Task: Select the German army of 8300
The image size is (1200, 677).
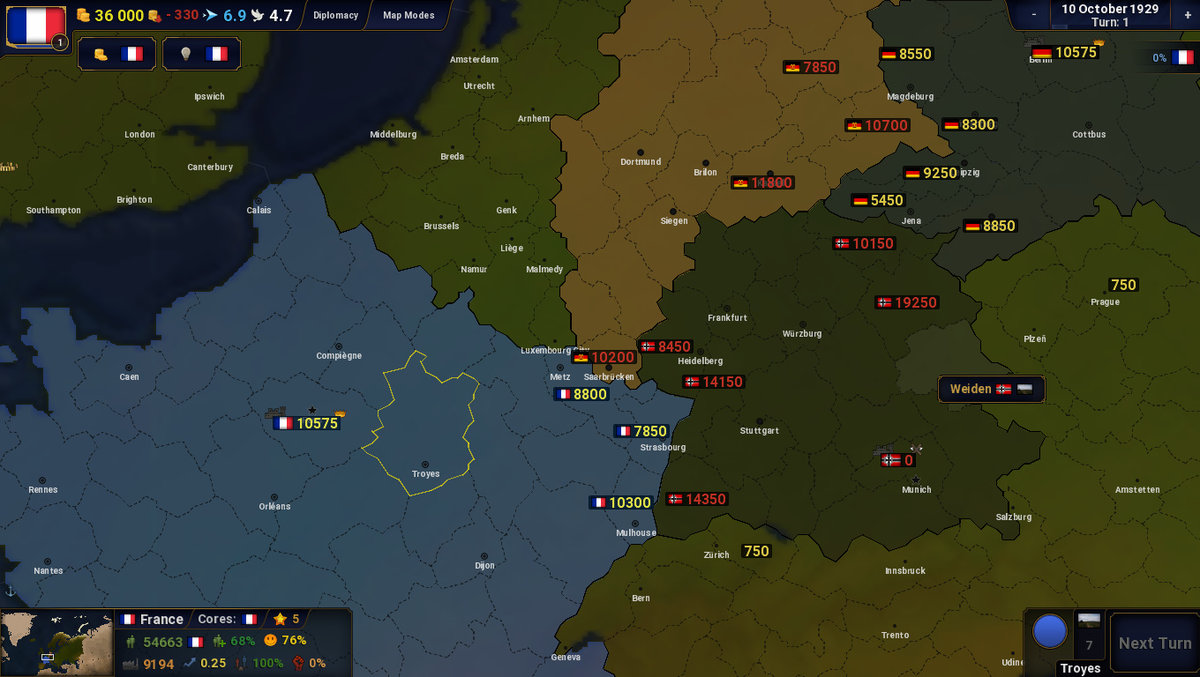Action: click(x=970, y=124)
